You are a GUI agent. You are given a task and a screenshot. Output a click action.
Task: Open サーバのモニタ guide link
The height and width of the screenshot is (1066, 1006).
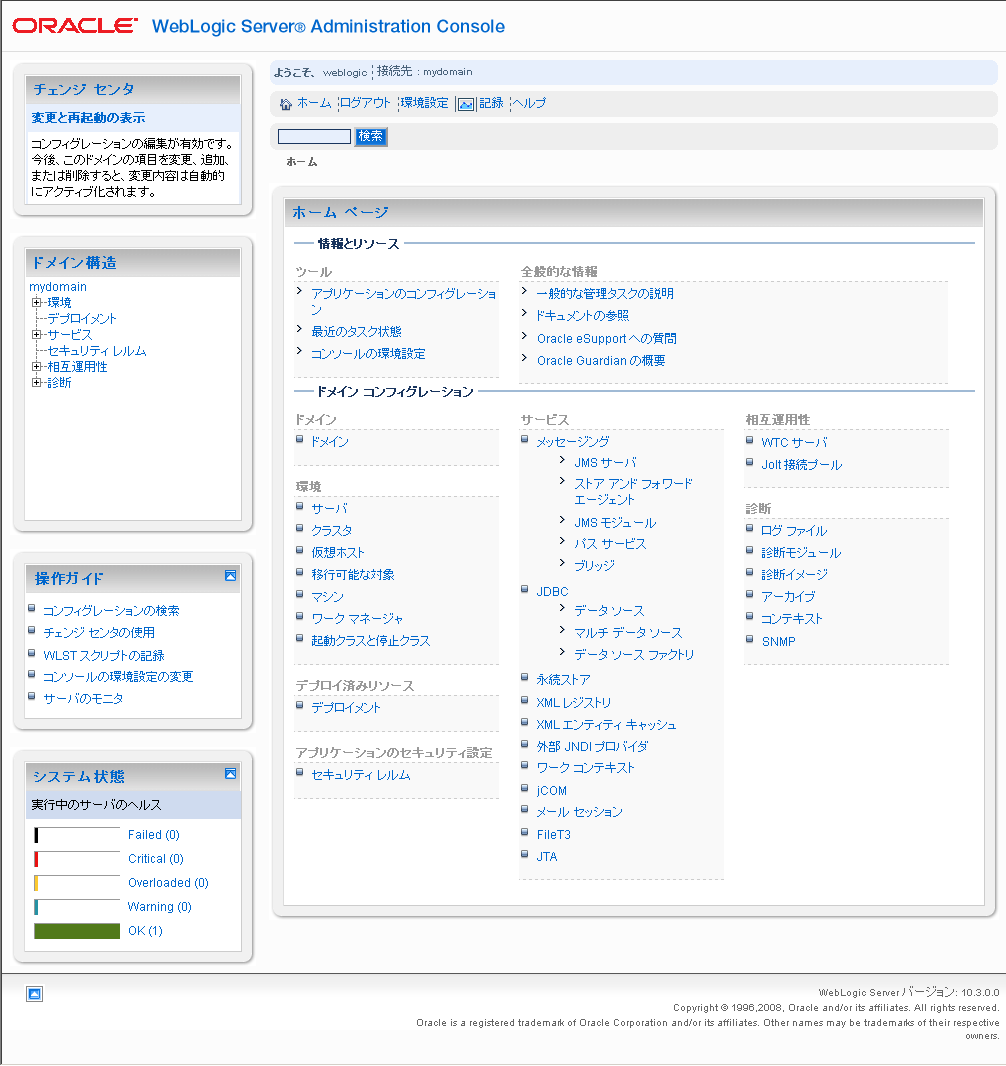point(84,699)
